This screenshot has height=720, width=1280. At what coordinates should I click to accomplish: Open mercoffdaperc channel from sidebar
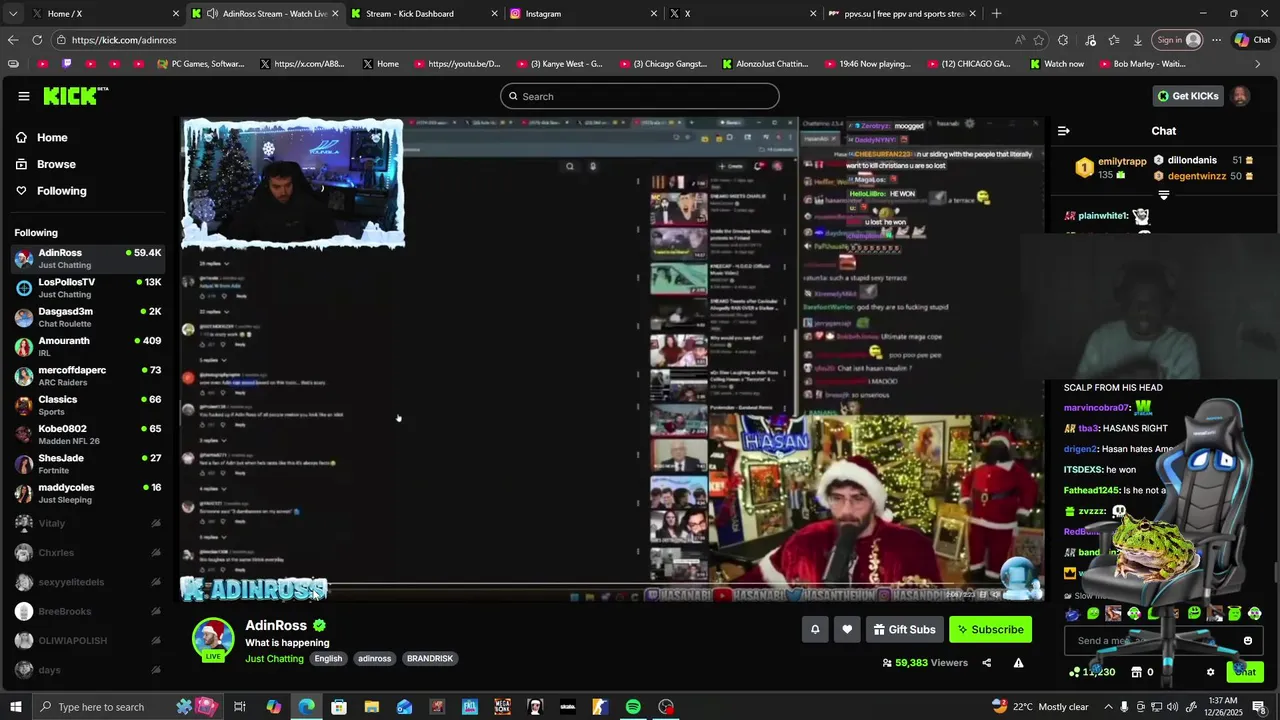(88, 376)
